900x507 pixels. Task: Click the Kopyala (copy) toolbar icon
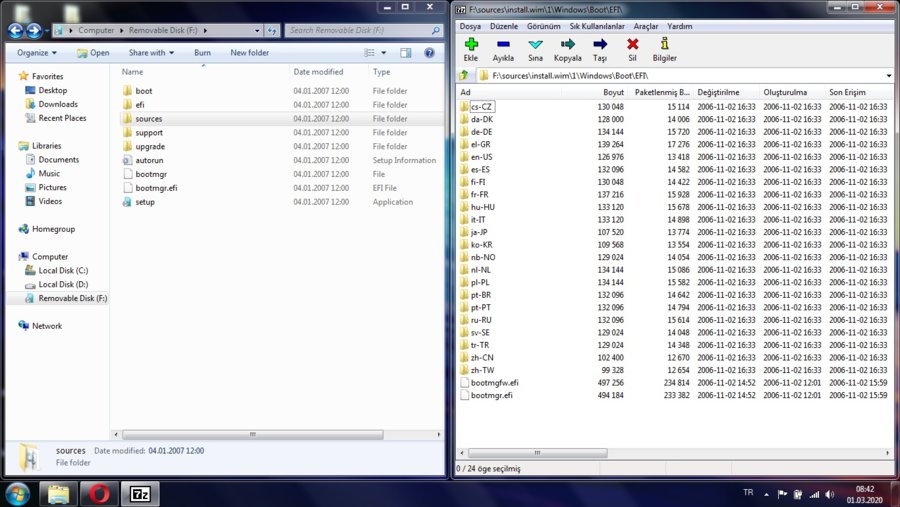click(x=567, y=47)
